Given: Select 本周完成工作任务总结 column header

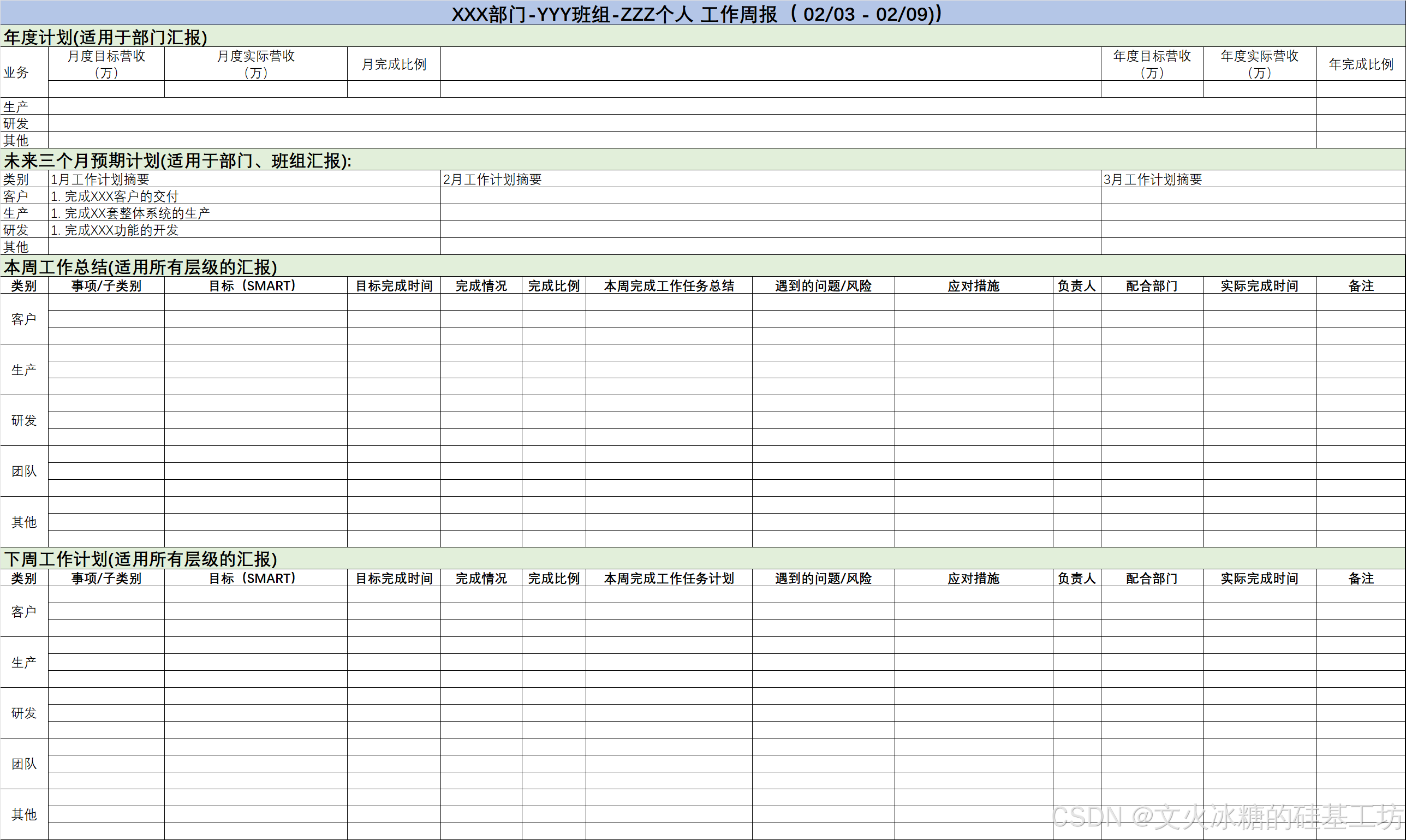Looking at the screenshot, I should point(669,285).
